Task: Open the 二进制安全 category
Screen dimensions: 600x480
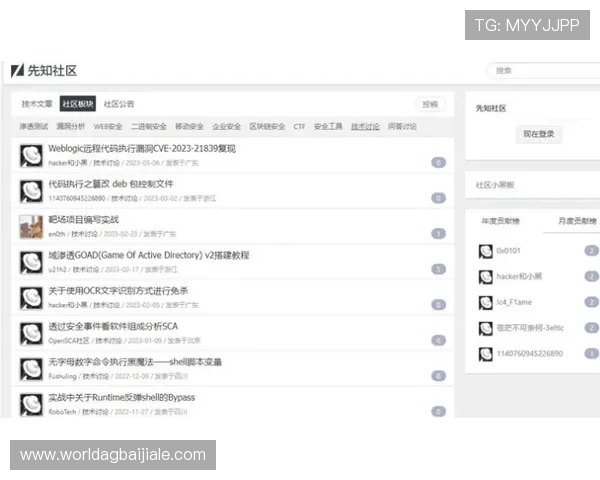Action: 149,127
